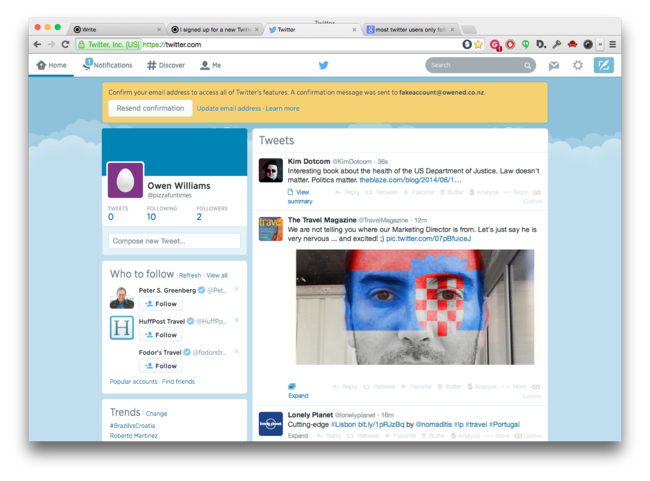Open Owen Williams' egg profile avatar
This screenshot has width=650, height=481.
pos(126,181)
